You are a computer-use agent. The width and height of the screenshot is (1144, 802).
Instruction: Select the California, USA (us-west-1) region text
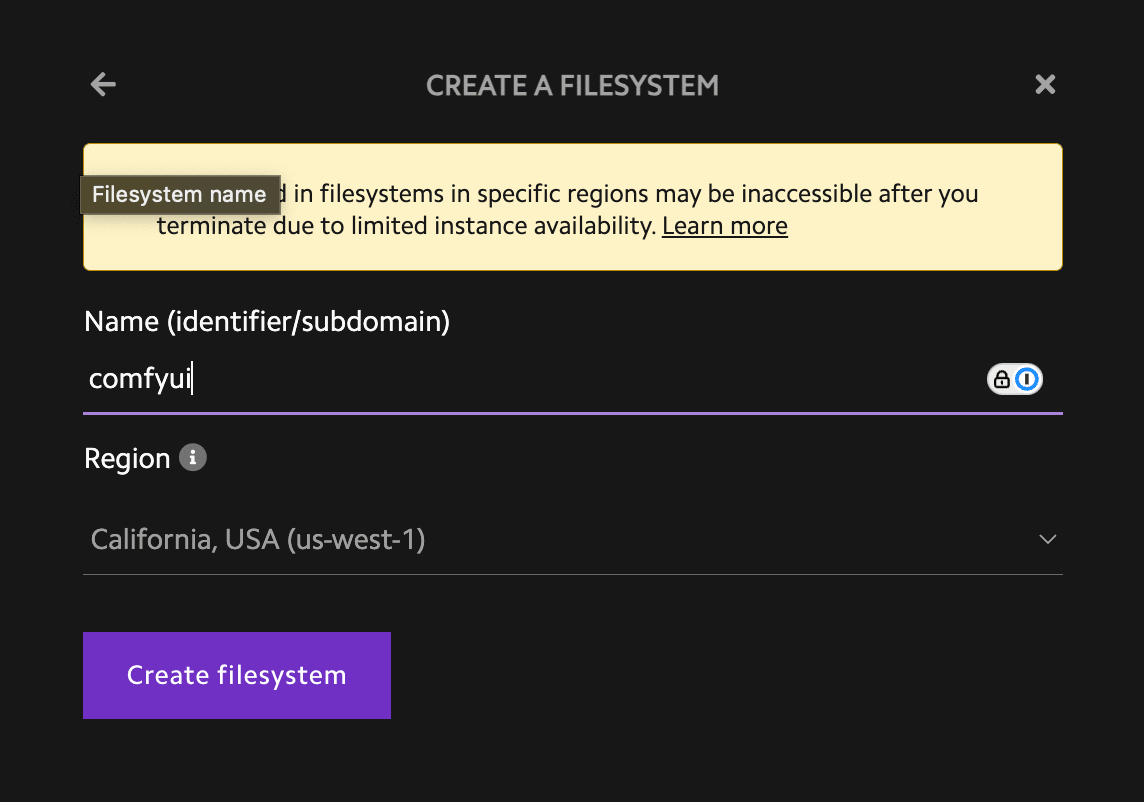pyautogui.click(x=258, y=540)
